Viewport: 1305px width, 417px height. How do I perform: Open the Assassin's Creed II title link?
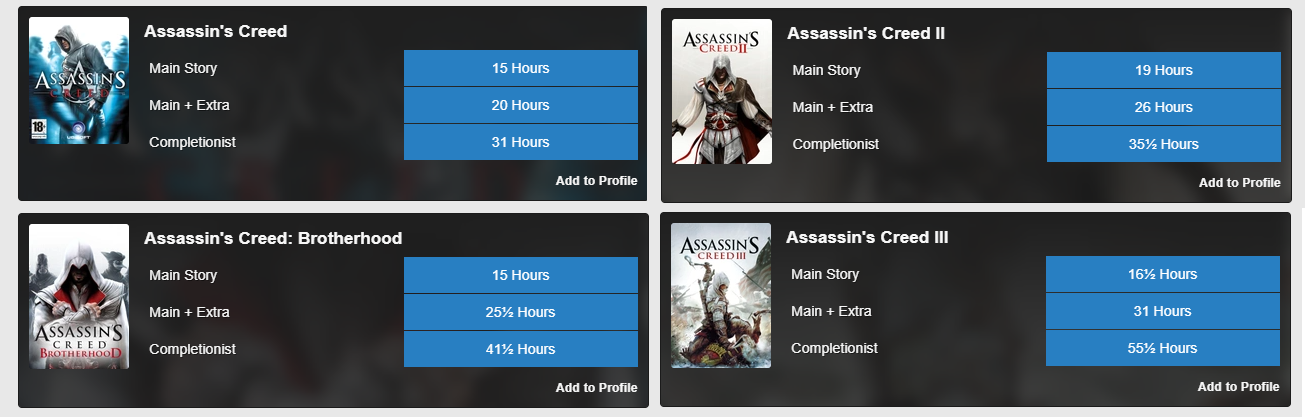pos(866,33)
